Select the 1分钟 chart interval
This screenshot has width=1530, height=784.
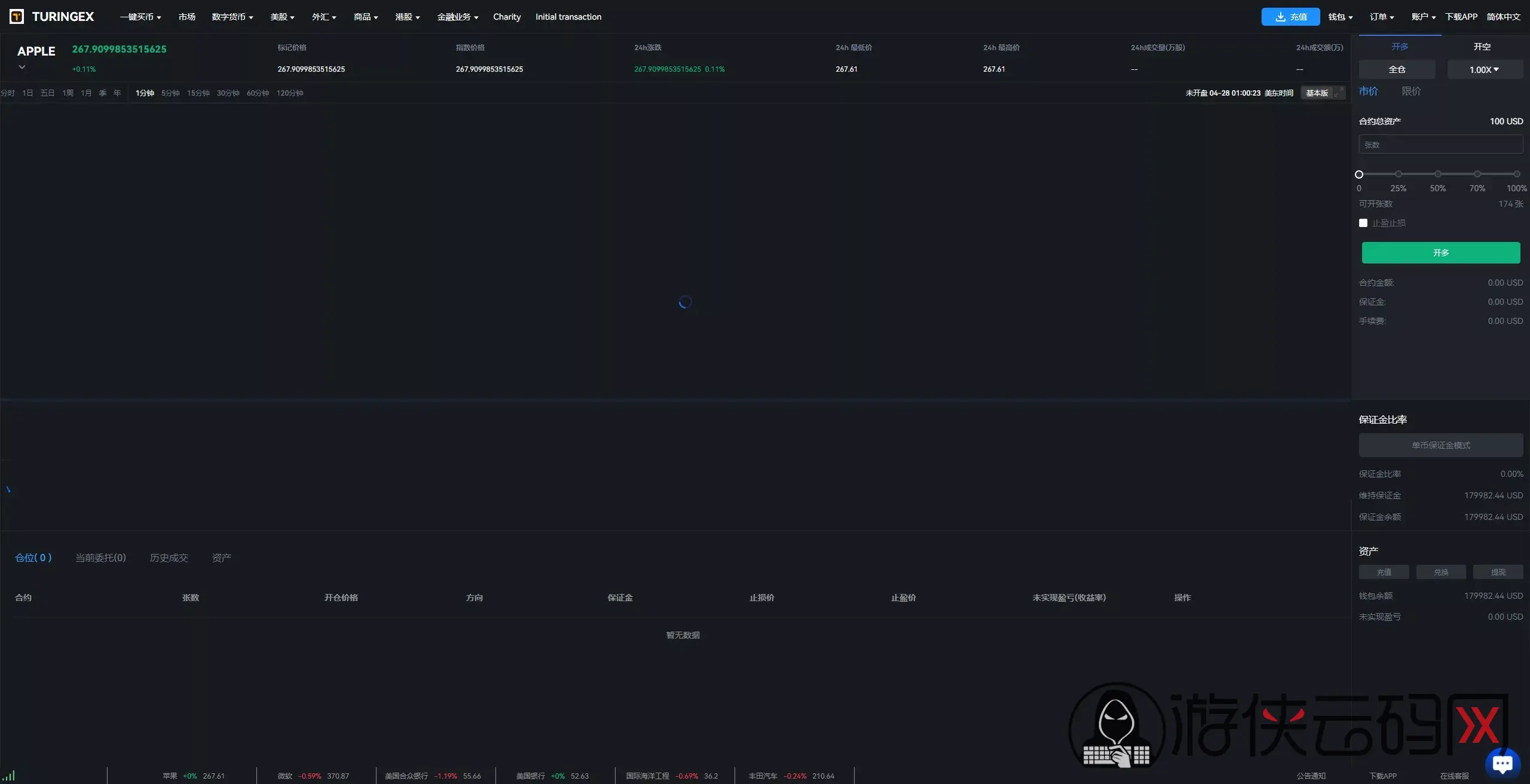click(x=145, y=93)
